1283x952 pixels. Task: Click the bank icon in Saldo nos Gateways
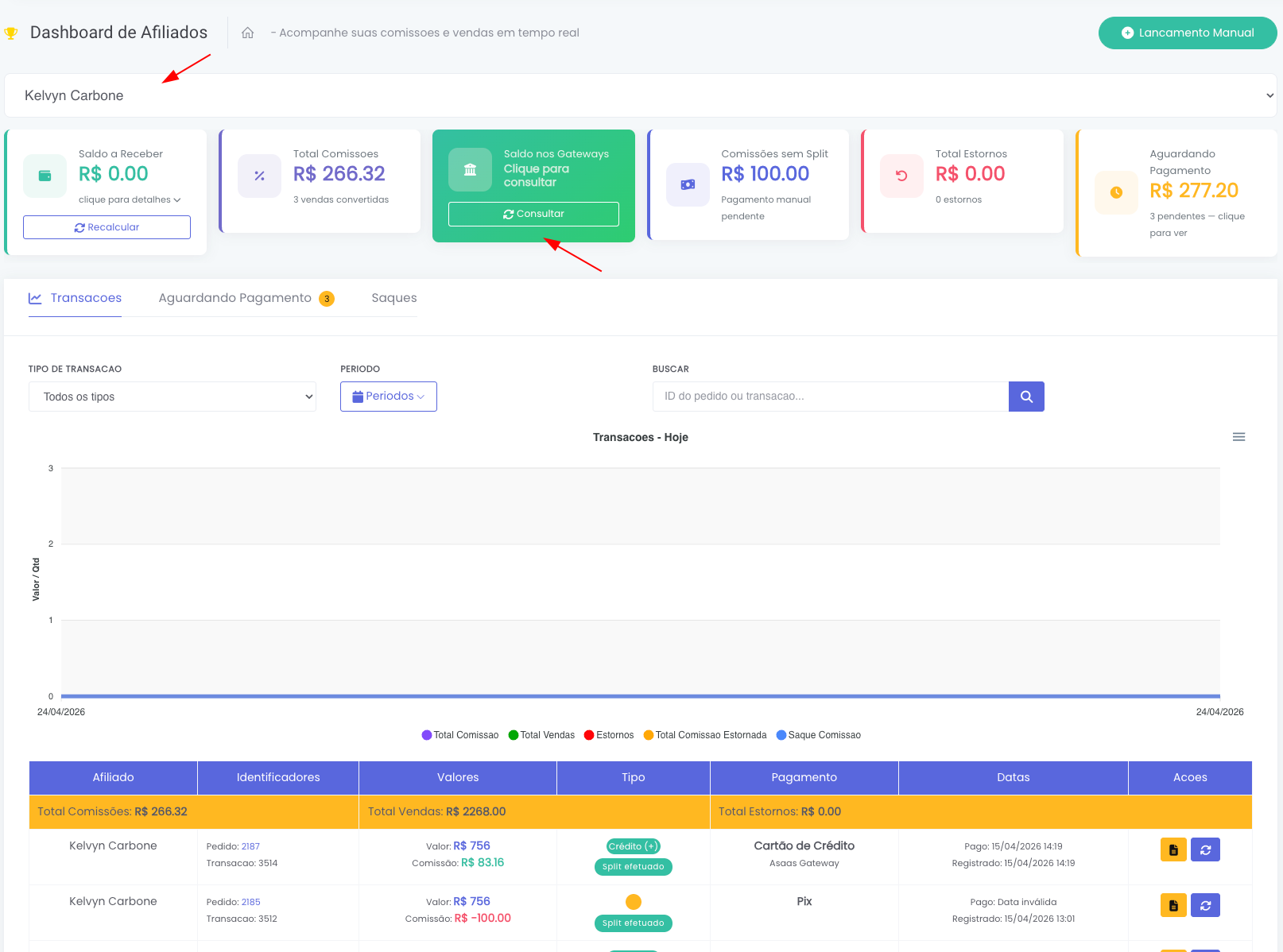tap(471, 169)
